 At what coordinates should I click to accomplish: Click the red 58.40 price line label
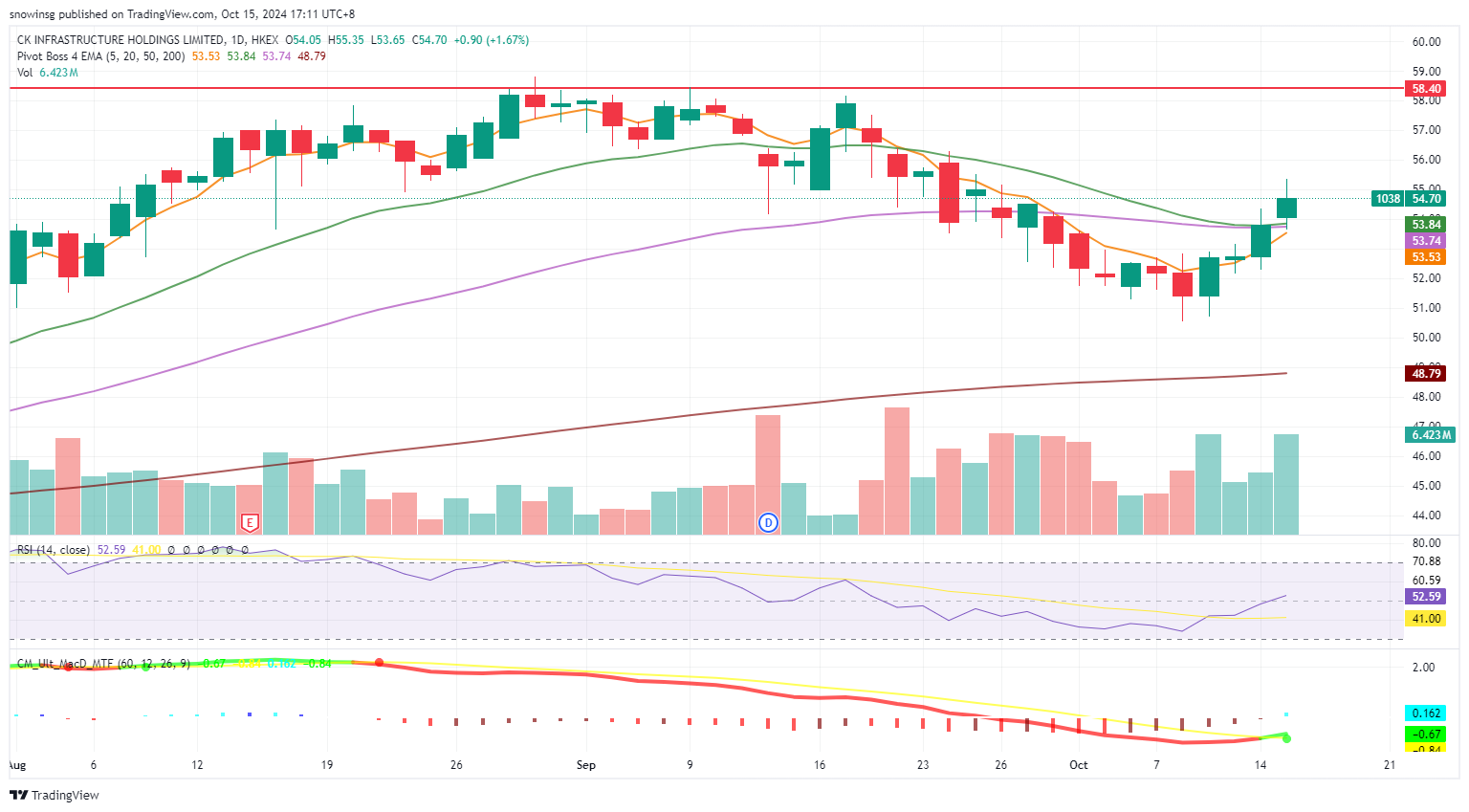coord(1425,88)
